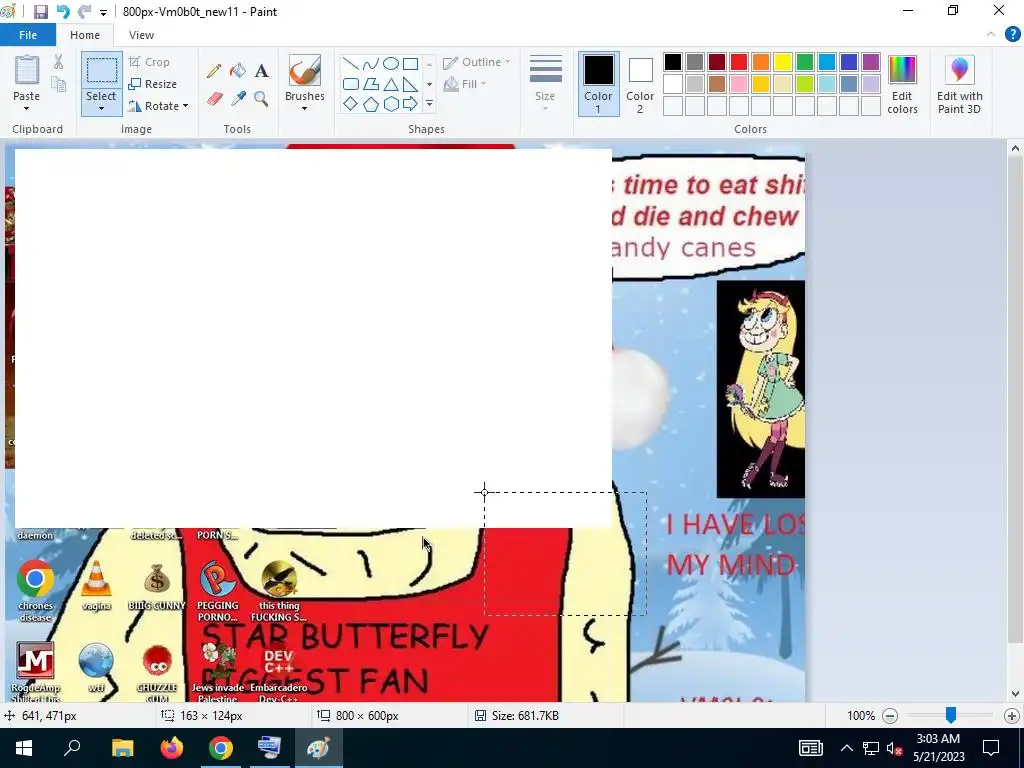Pick the indigo color swatch
This screenshot has height=768, width=1024.
[848, 62]
